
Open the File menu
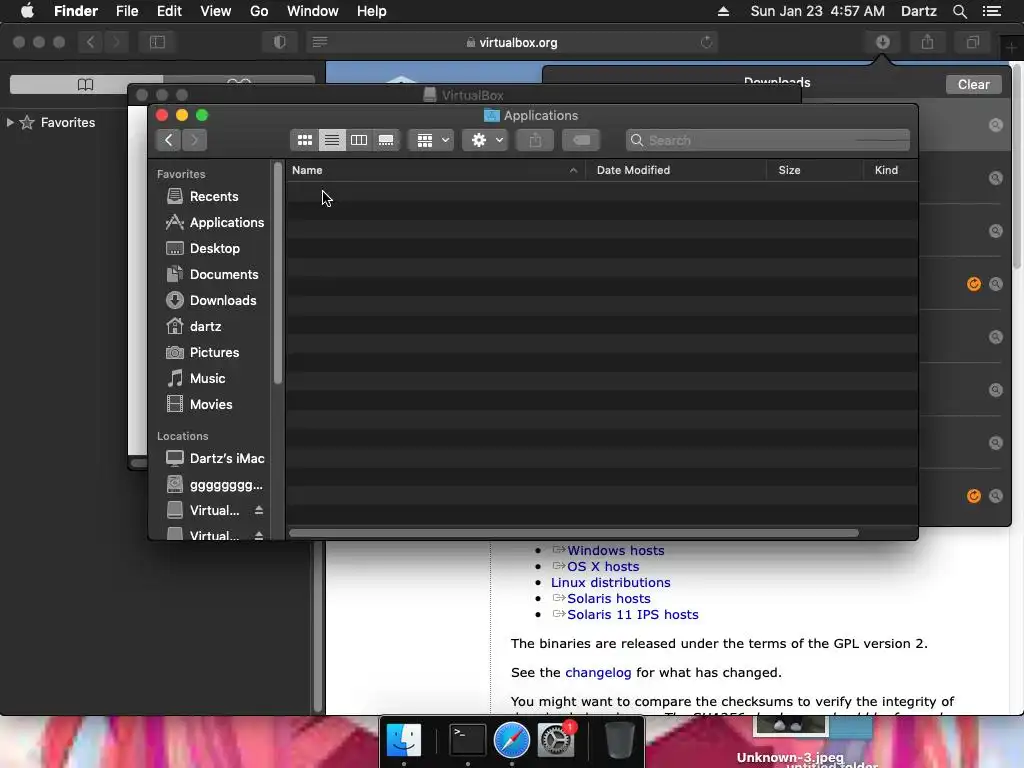tap(127, 11)
